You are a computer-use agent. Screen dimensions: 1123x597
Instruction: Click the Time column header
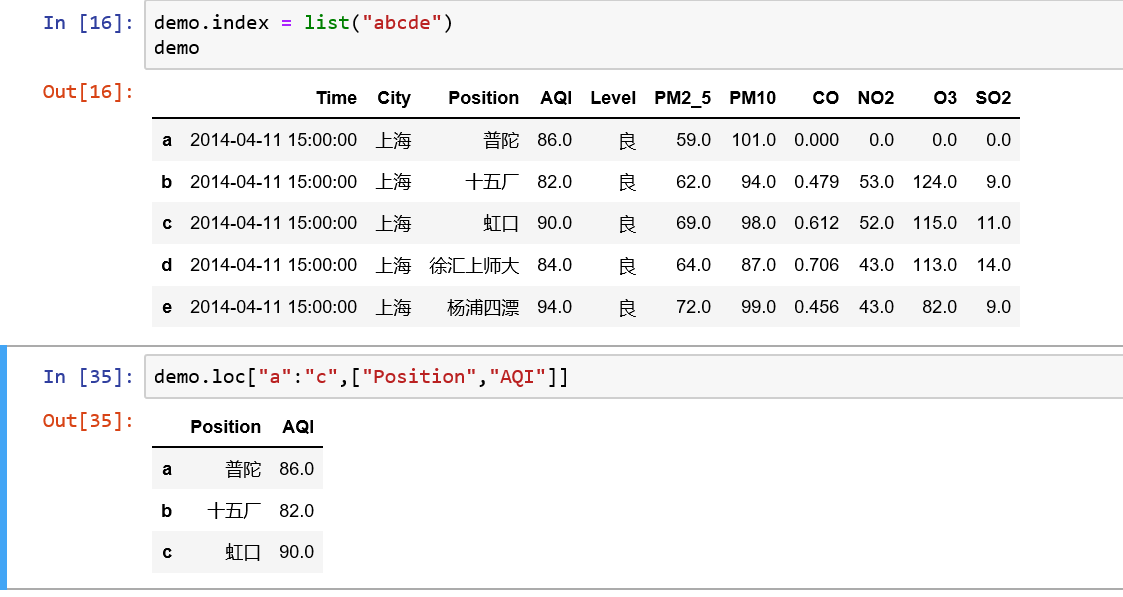[336, 98]
